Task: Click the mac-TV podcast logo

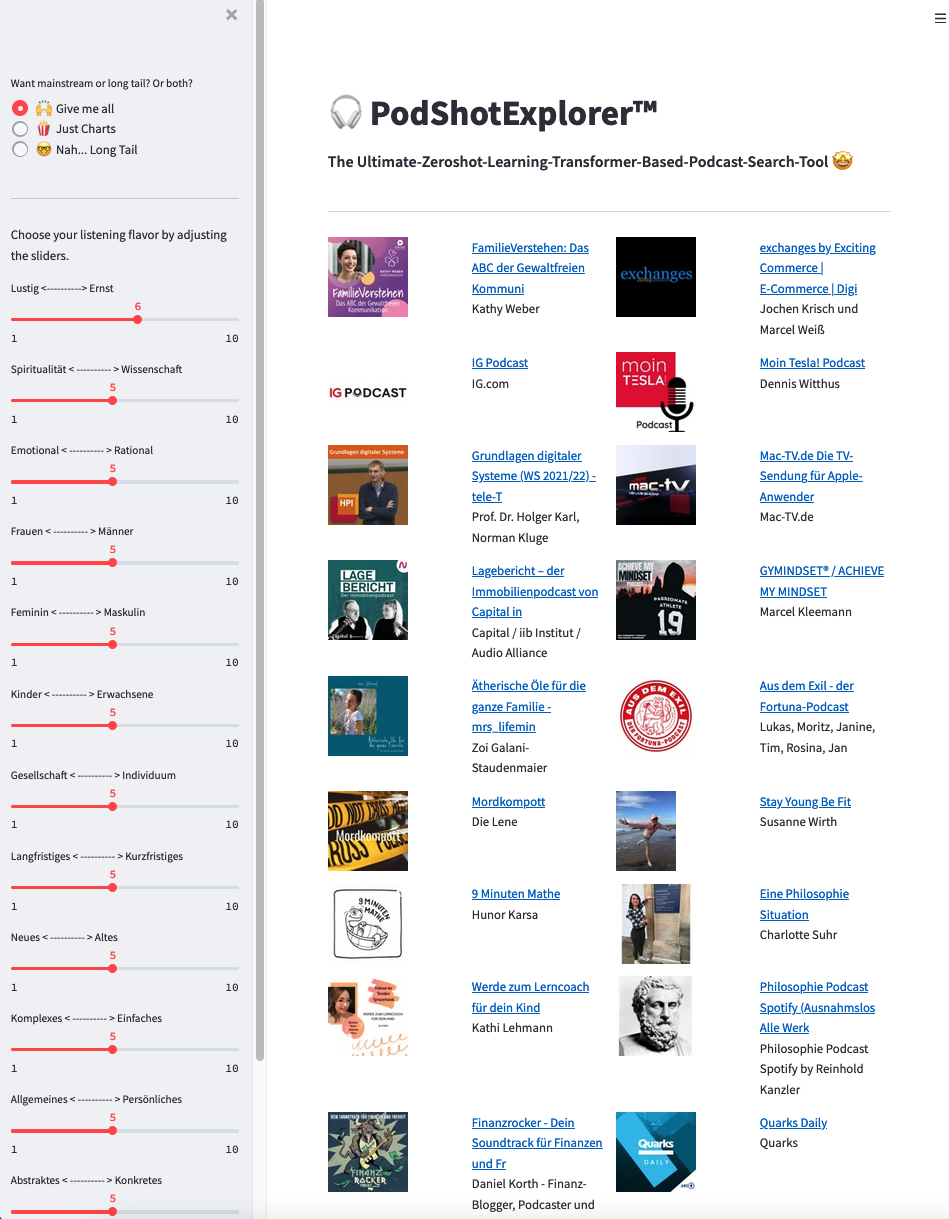Action: [x=655, y=485]
